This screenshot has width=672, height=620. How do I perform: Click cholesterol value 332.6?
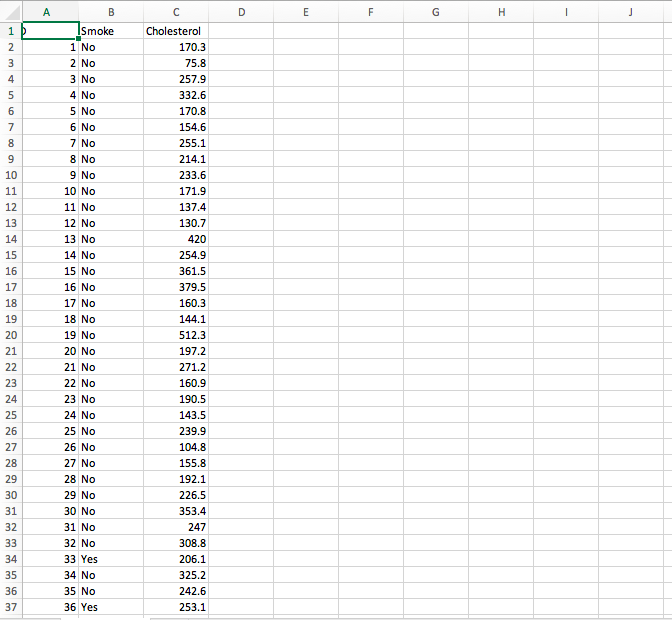176,95
